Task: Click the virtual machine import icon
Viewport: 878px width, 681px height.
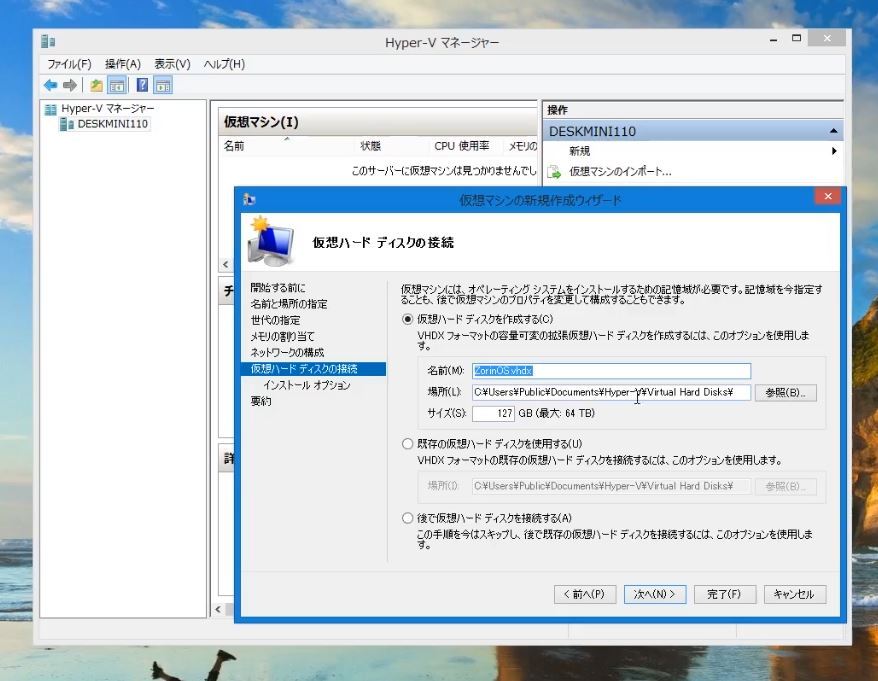Action: [x=554, y=171]
